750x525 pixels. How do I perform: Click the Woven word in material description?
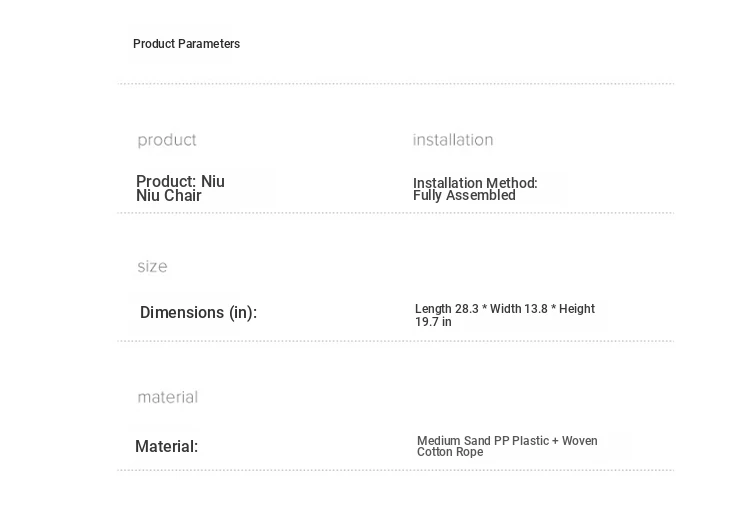[579, 440]
